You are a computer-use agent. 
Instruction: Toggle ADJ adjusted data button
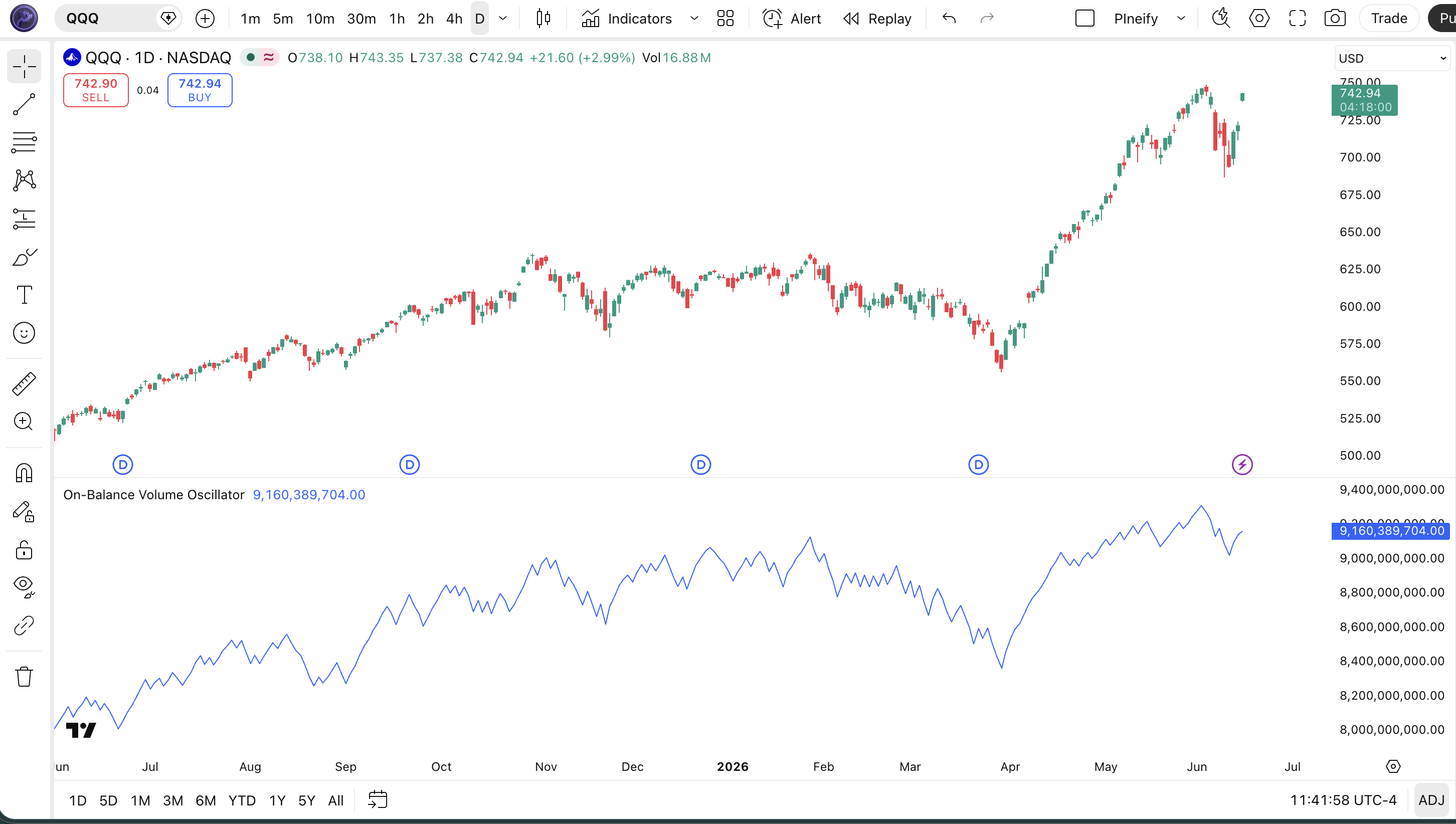click(x=1431, y=800)
